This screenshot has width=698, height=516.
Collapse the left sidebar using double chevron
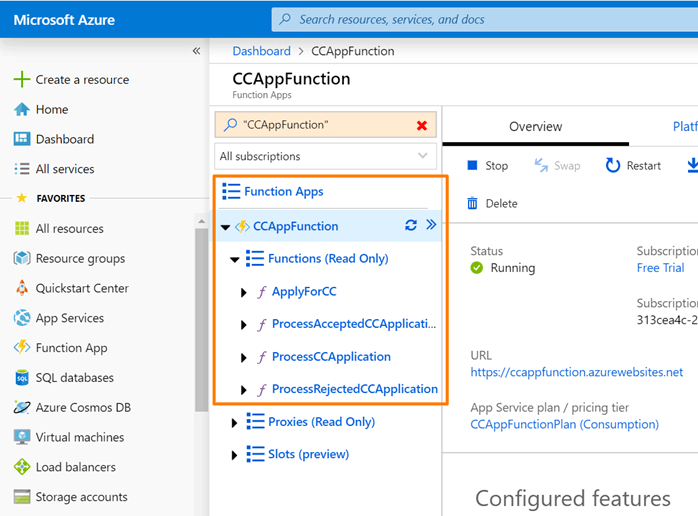click(x=196, y=51)
